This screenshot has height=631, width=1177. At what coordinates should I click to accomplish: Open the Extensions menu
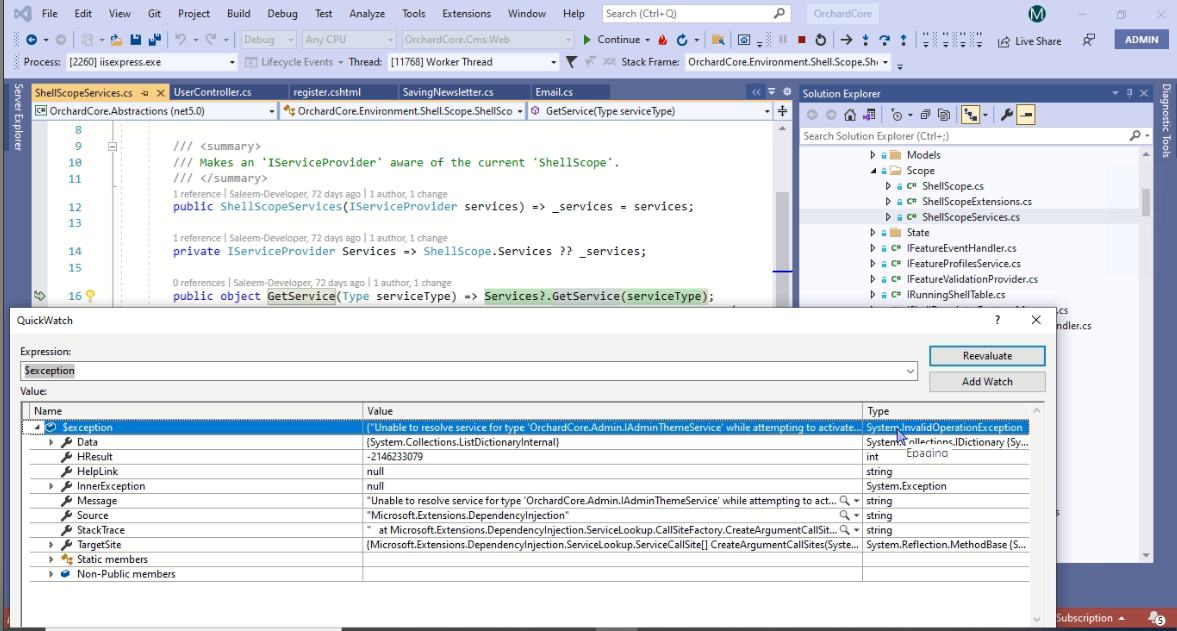(x=466, y=14)
